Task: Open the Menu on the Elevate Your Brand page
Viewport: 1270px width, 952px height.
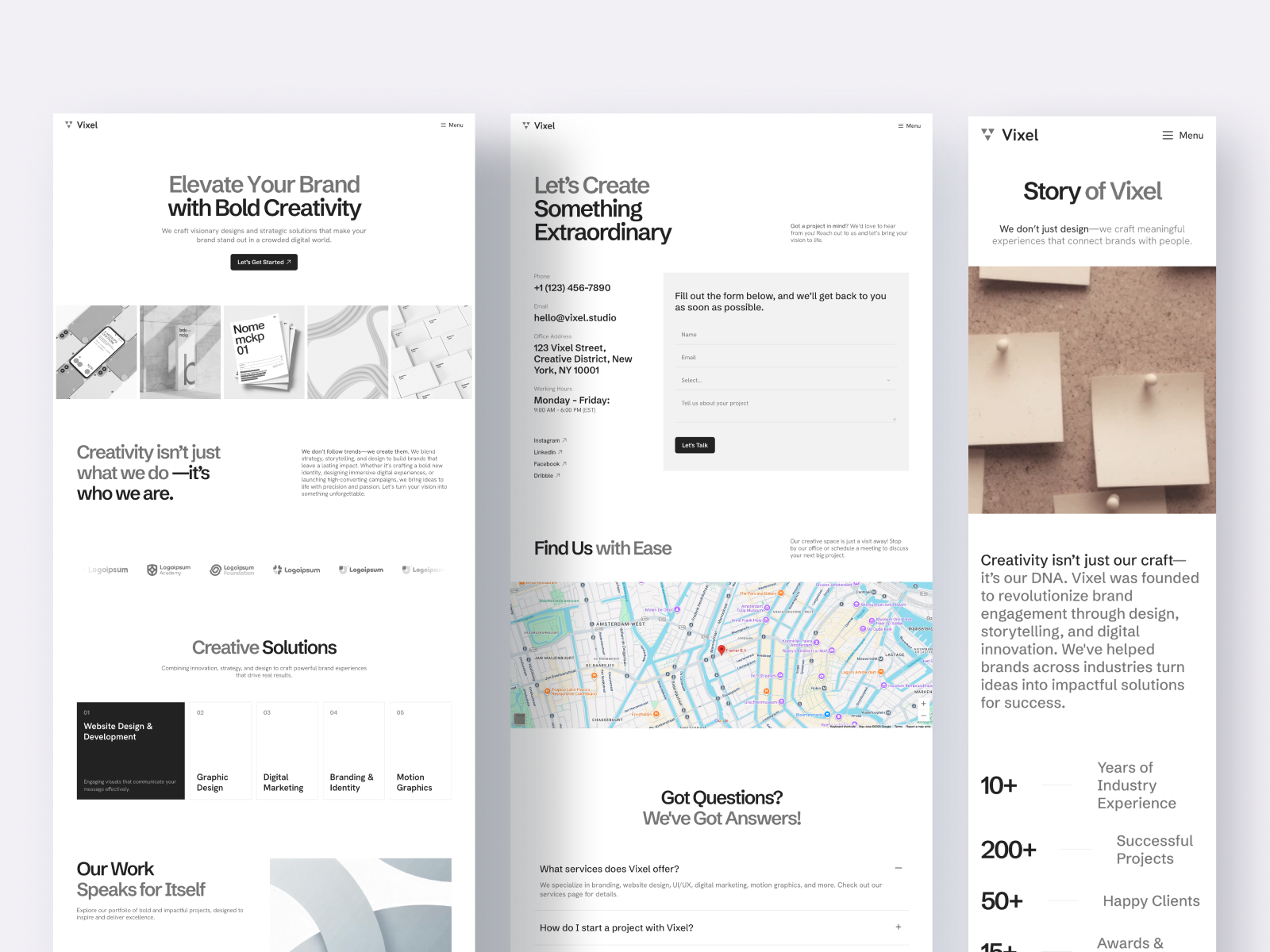Action: pos(452,125)
